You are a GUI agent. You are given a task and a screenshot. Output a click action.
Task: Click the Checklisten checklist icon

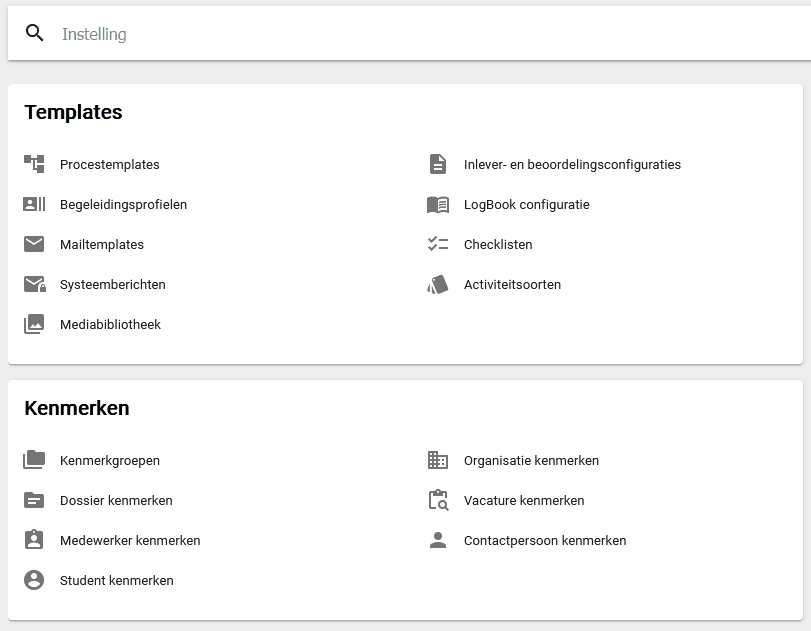[438, 244]
